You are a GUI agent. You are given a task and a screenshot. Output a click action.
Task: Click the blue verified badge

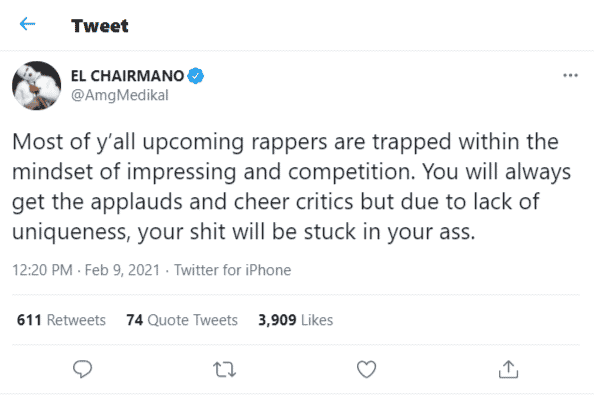point(195,76)
